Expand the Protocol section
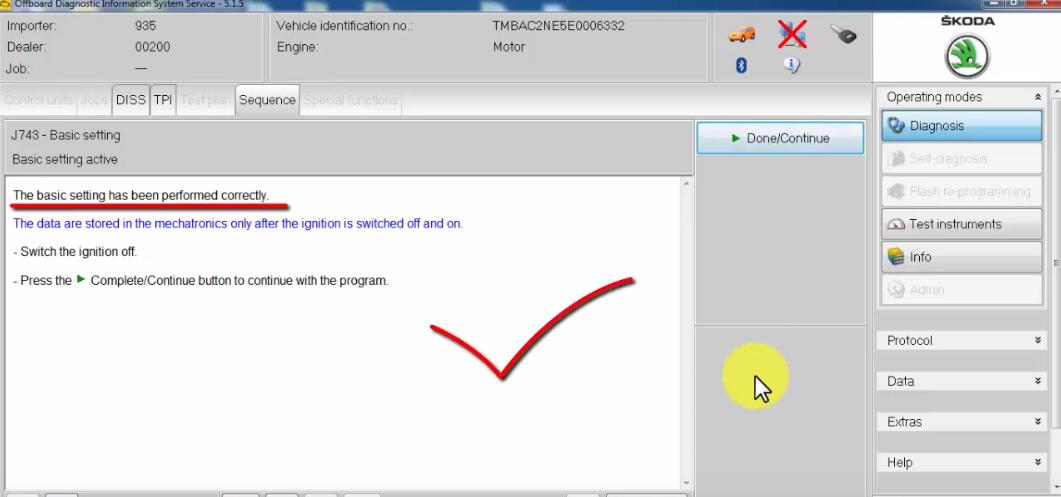1061x497 pixels. (962, 341)
